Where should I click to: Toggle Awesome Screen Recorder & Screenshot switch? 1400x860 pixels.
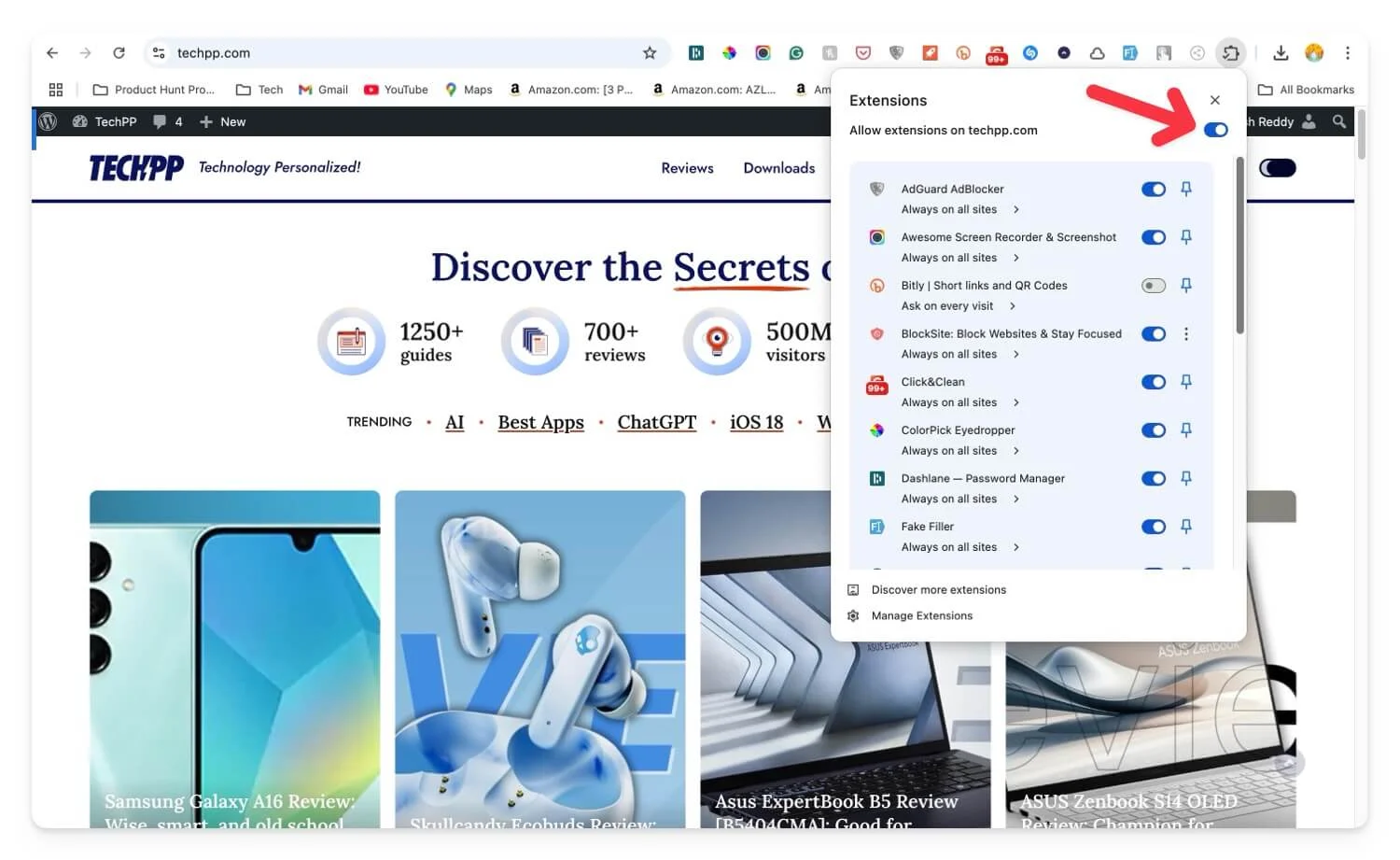[1154, 237]
